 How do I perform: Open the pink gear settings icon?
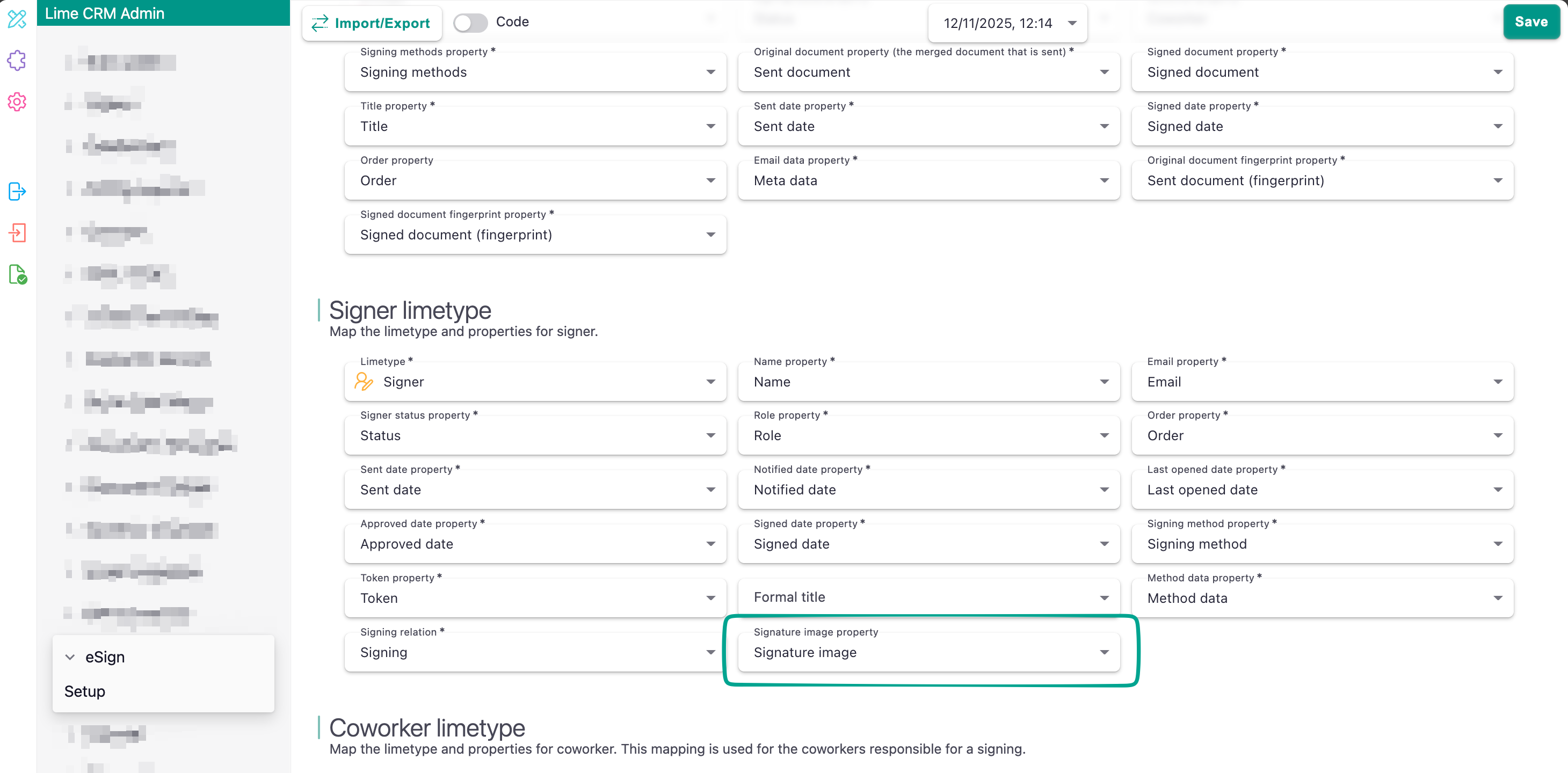17,101
